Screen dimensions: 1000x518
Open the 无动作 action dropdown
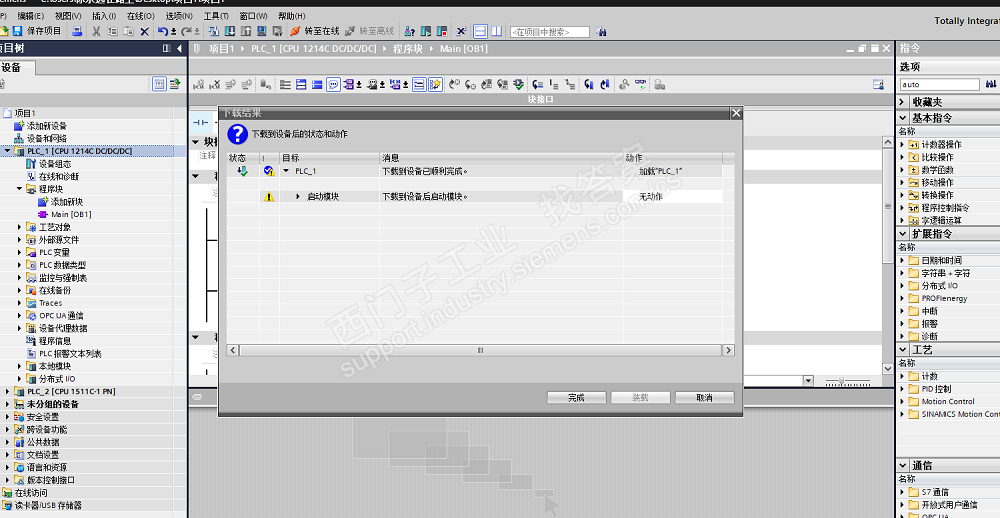673,196
